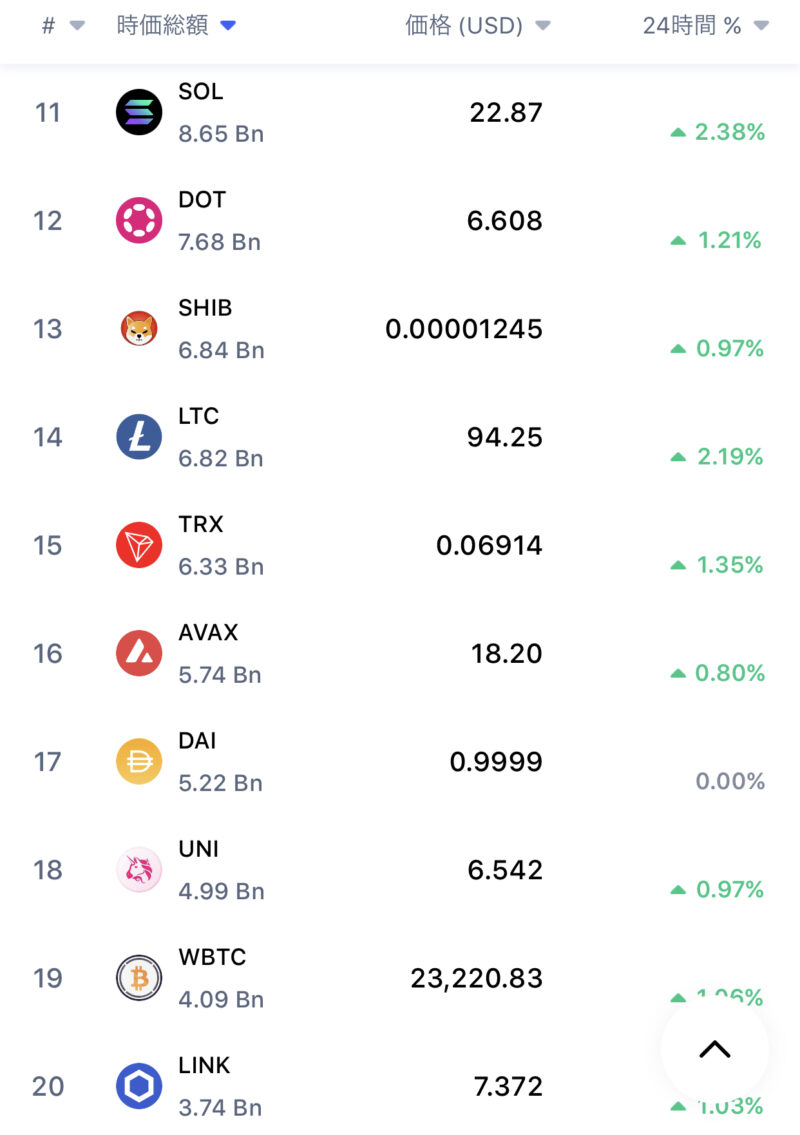Sort by rank number column arrow
The image size is (800, 1135).
(77, 26)
